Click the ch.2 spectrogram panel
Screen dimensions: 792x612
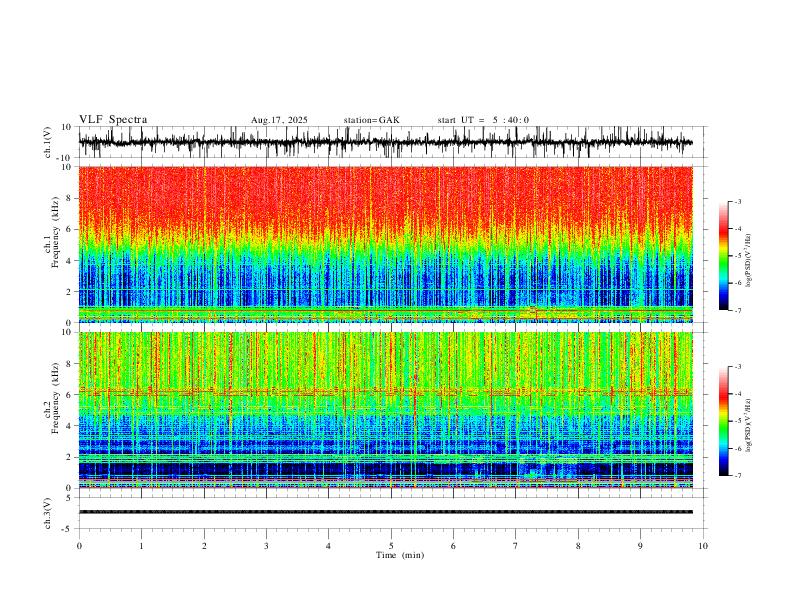click(386, 410)
